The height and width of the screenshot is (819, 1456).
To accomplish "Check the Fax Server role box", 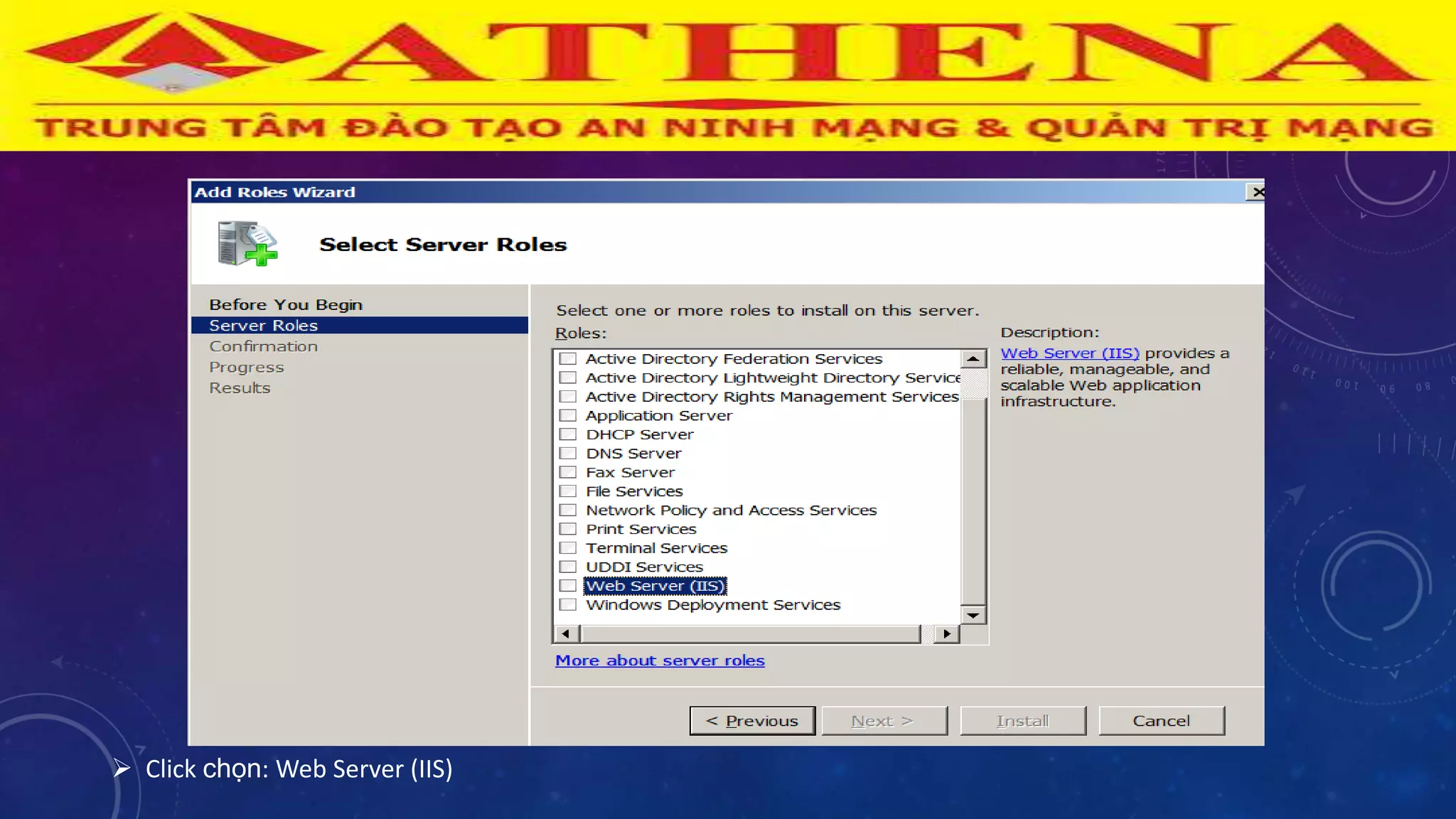I will [567, 472].
